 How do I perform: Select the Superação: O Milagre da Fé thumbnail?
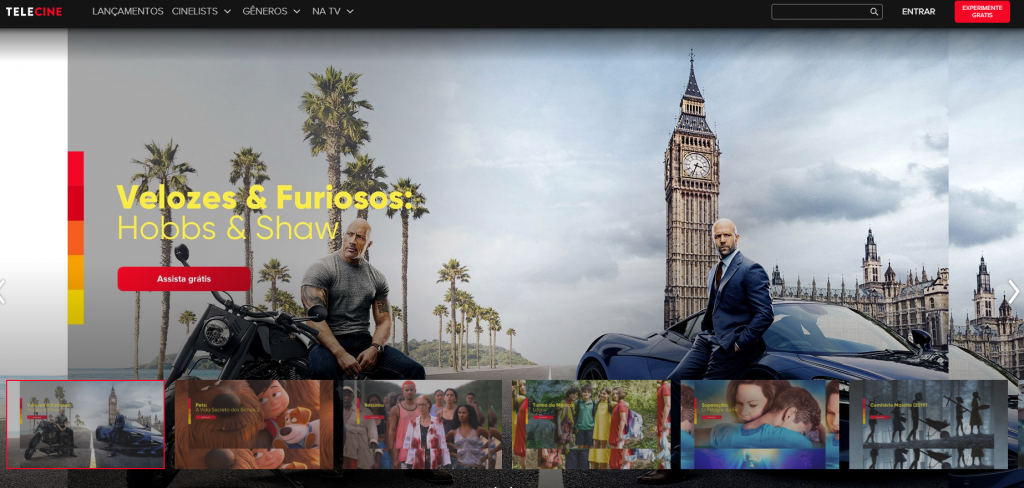pos(760,425)
